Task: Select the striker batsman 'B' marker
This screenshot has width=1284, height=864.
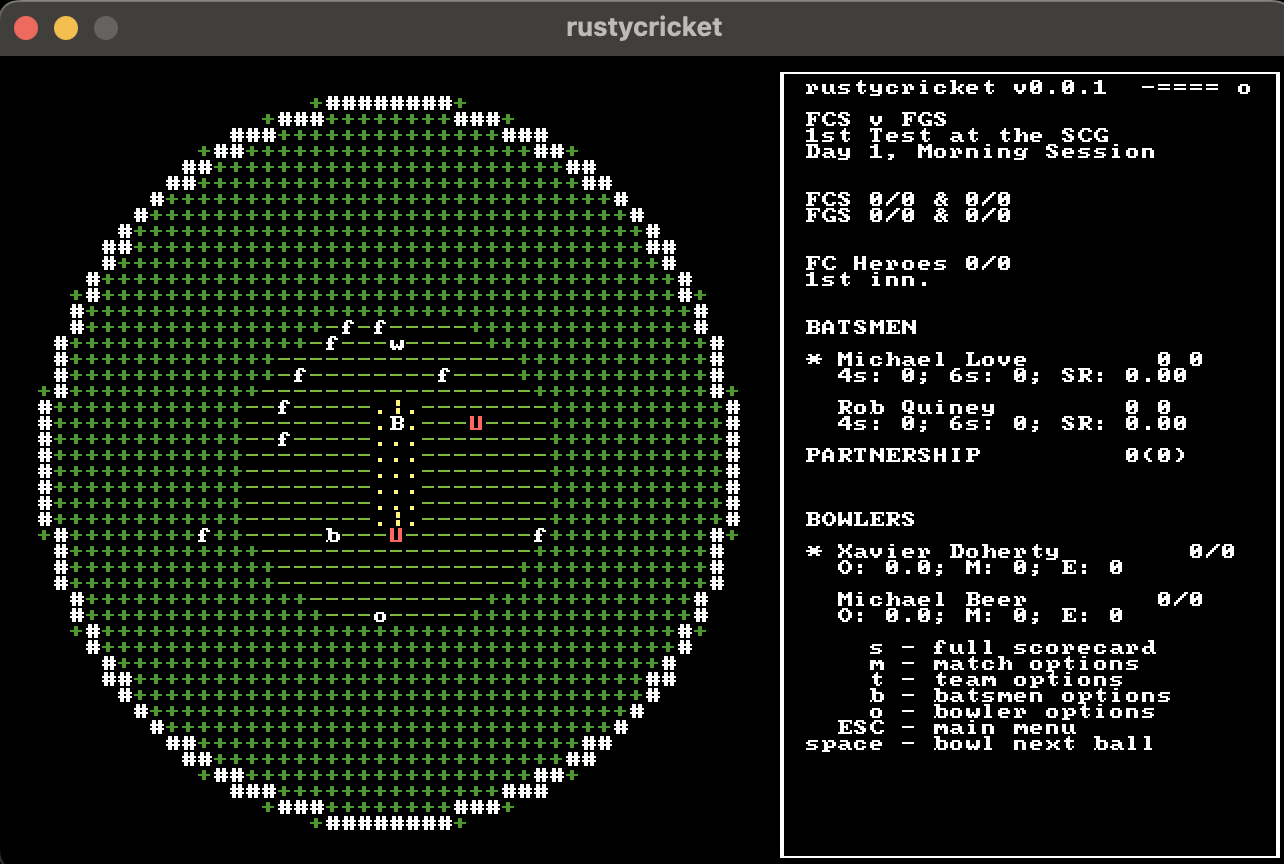Action: tap(397, 424)
